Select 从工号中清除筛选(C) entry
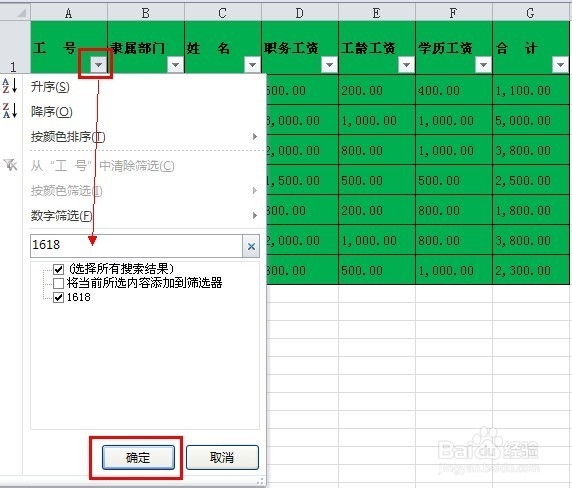The width and height of the screenshot is (572, 488). (x=102, y=166)
